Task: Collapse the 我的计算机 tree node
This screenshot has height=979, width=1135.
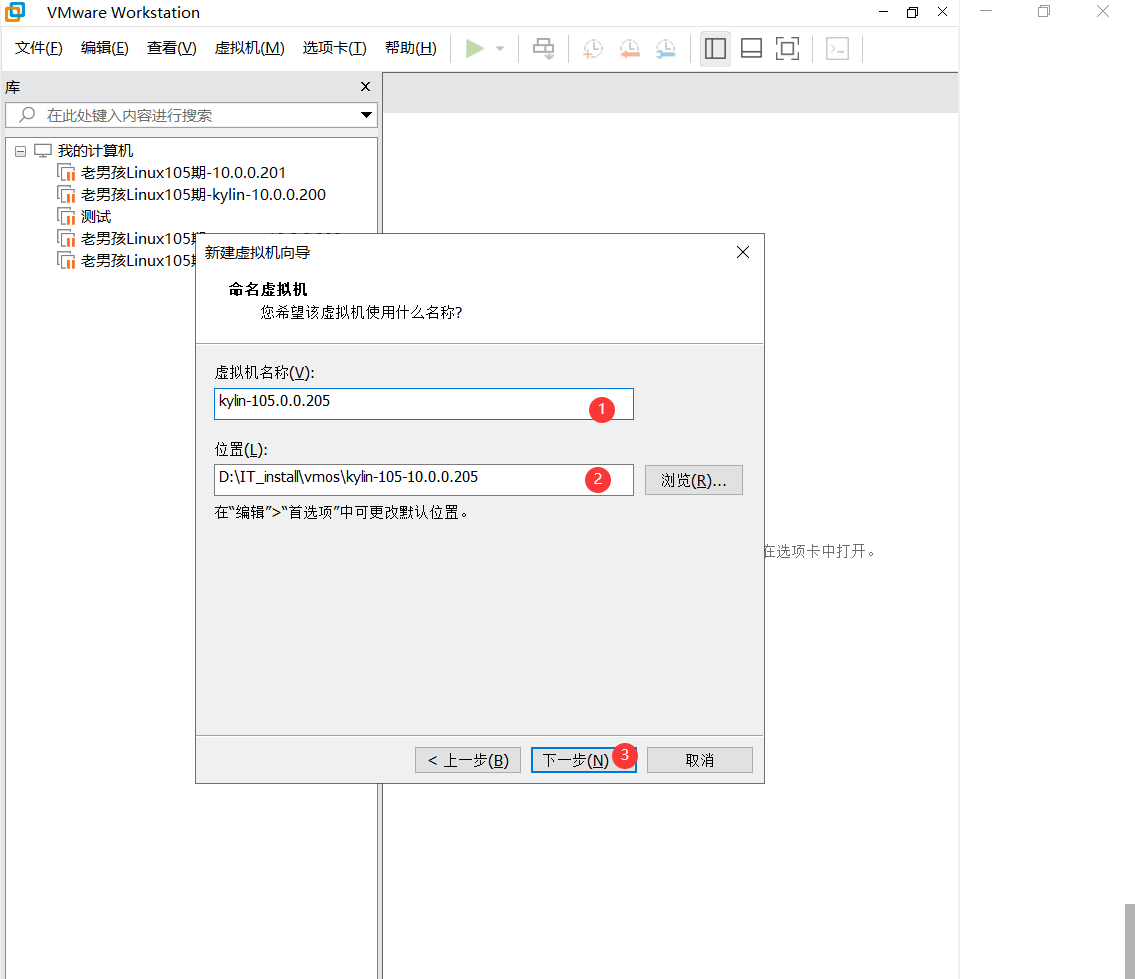Action: [20, 151]
